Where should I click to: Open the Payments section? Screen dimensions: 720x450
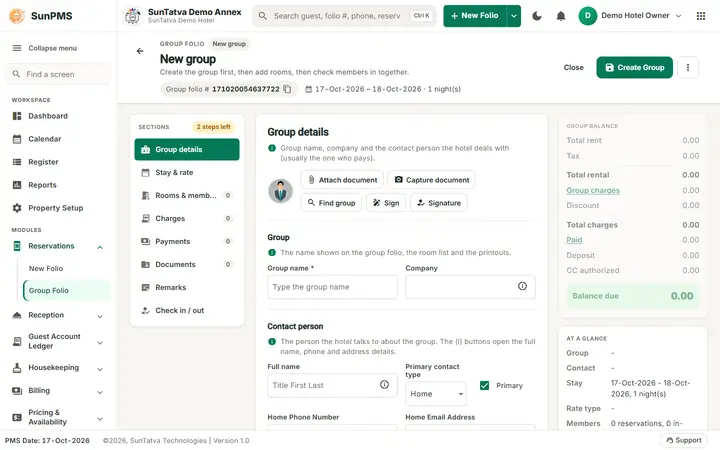pos(187,241)
